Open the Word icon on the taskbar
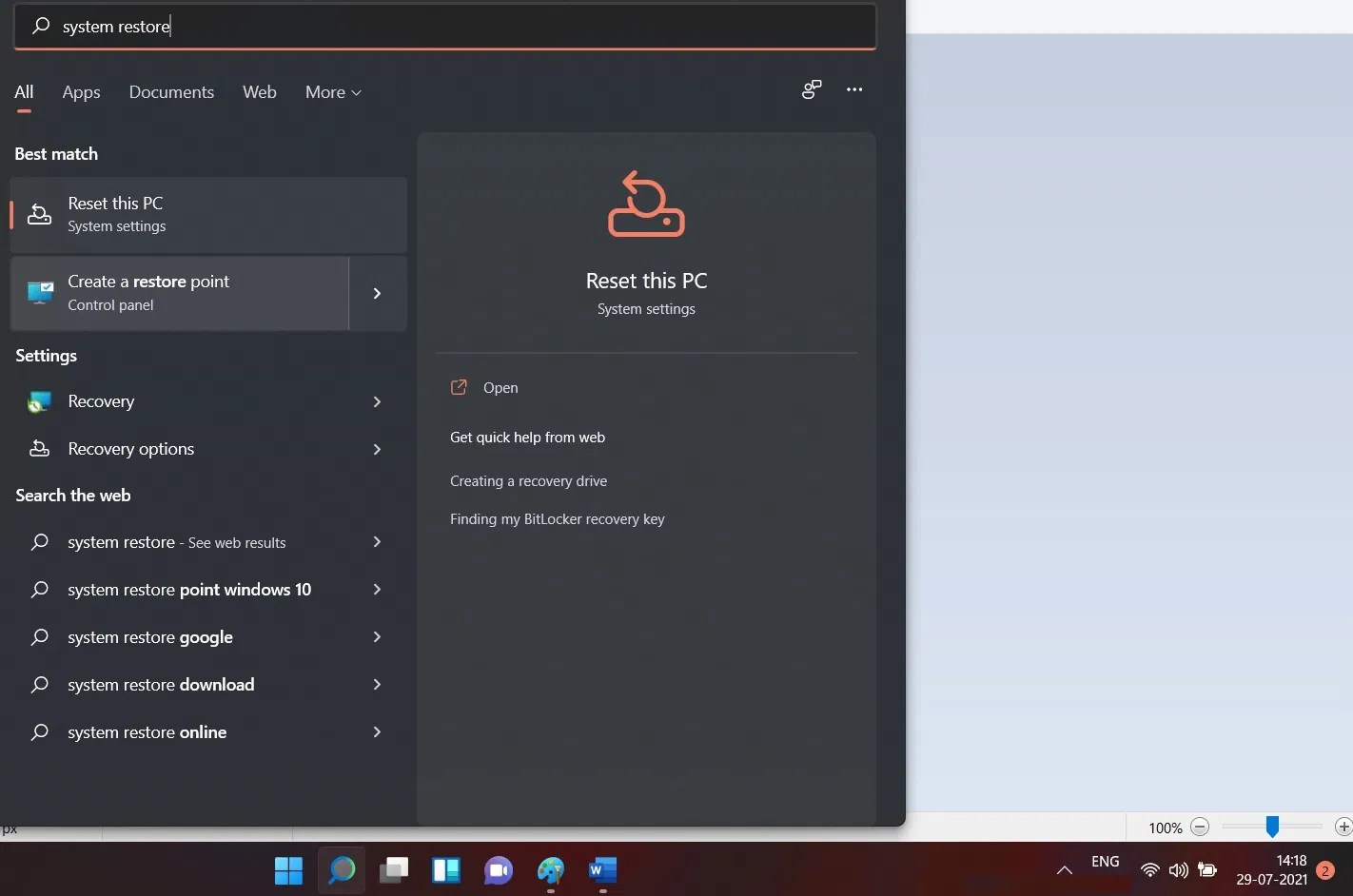Image resolution: width=1353 pixels, height=896 pixels. (x=601, y=869)
